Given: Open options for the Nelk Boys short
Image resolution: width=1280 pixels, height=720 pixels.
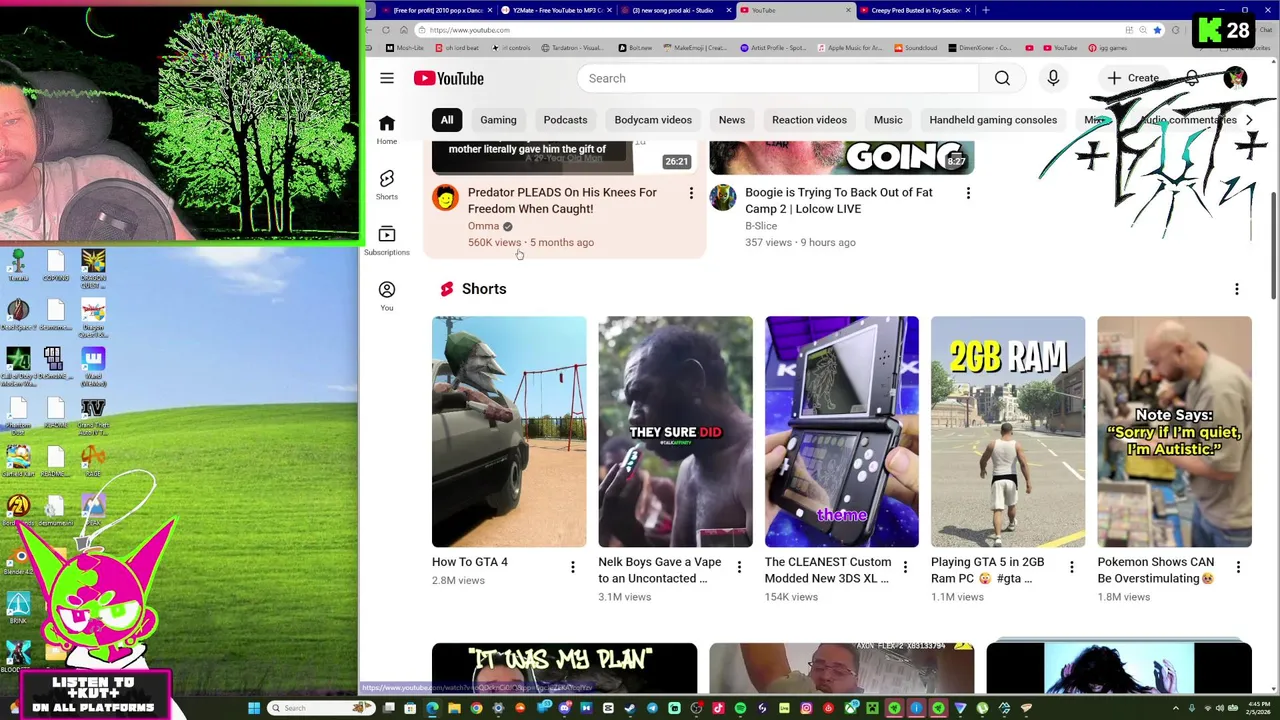Looking at the screenshot, I should [739, 568].
